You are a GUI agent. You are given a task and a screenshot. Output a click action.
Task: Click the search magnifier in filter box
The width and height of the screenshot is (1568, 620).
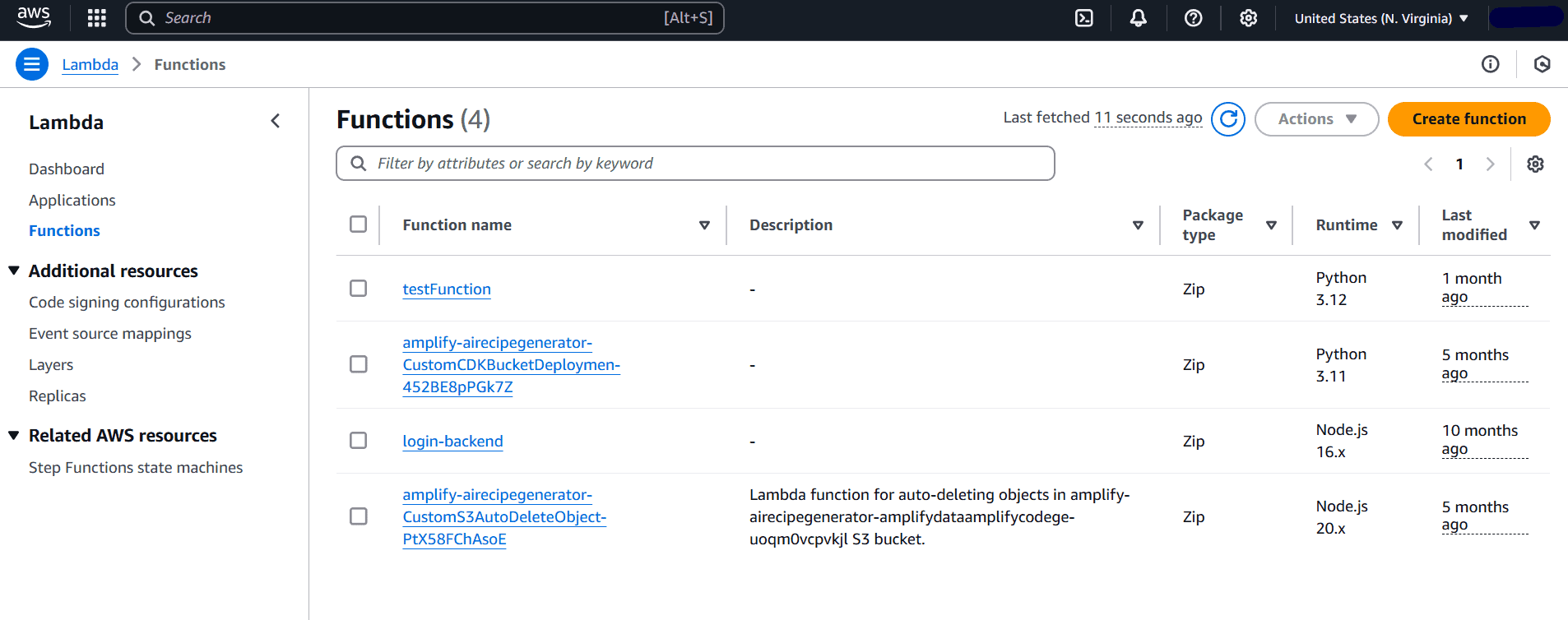coord(358,163)
